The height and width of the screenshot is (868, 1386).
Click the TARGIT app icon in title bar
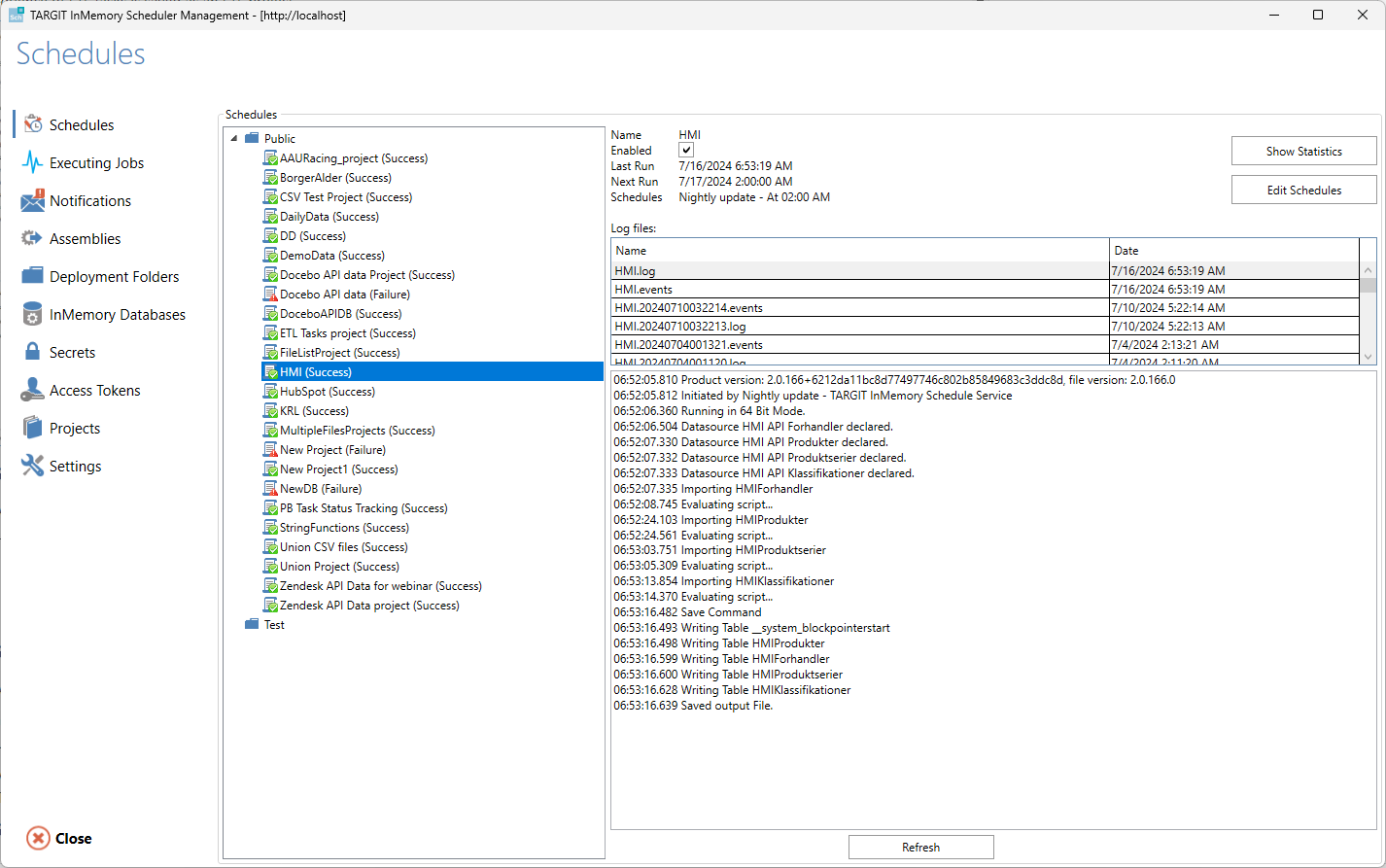tap(17, 15)
